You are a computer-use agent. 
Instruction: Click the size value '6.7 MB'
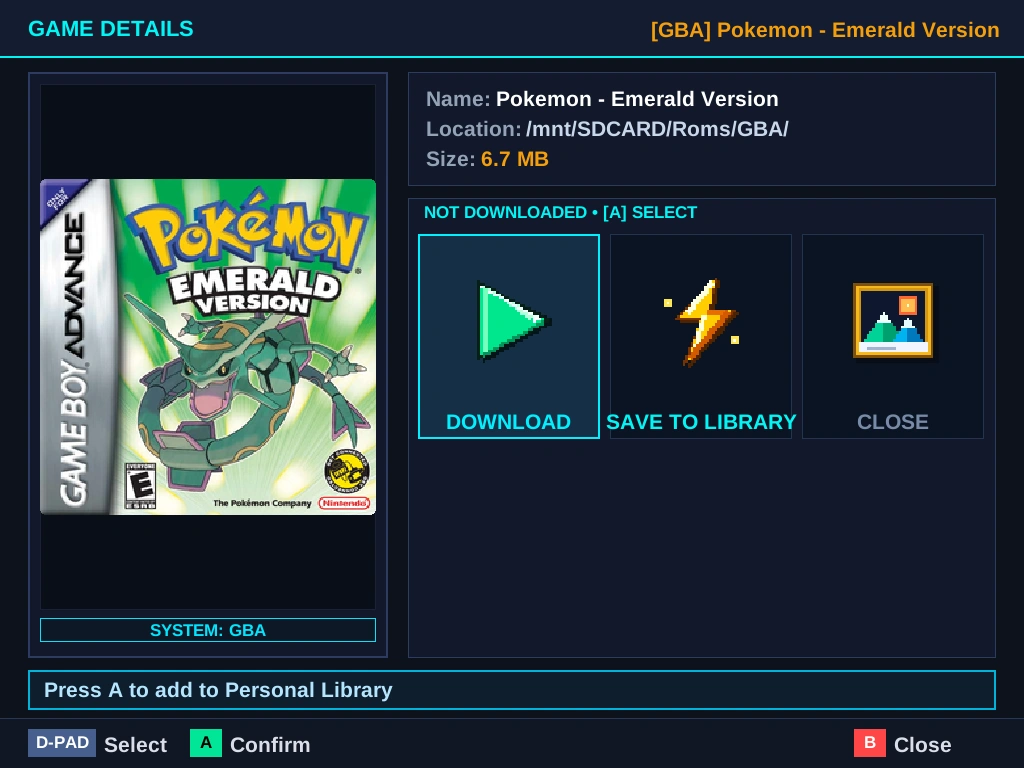tap(515, 159)
